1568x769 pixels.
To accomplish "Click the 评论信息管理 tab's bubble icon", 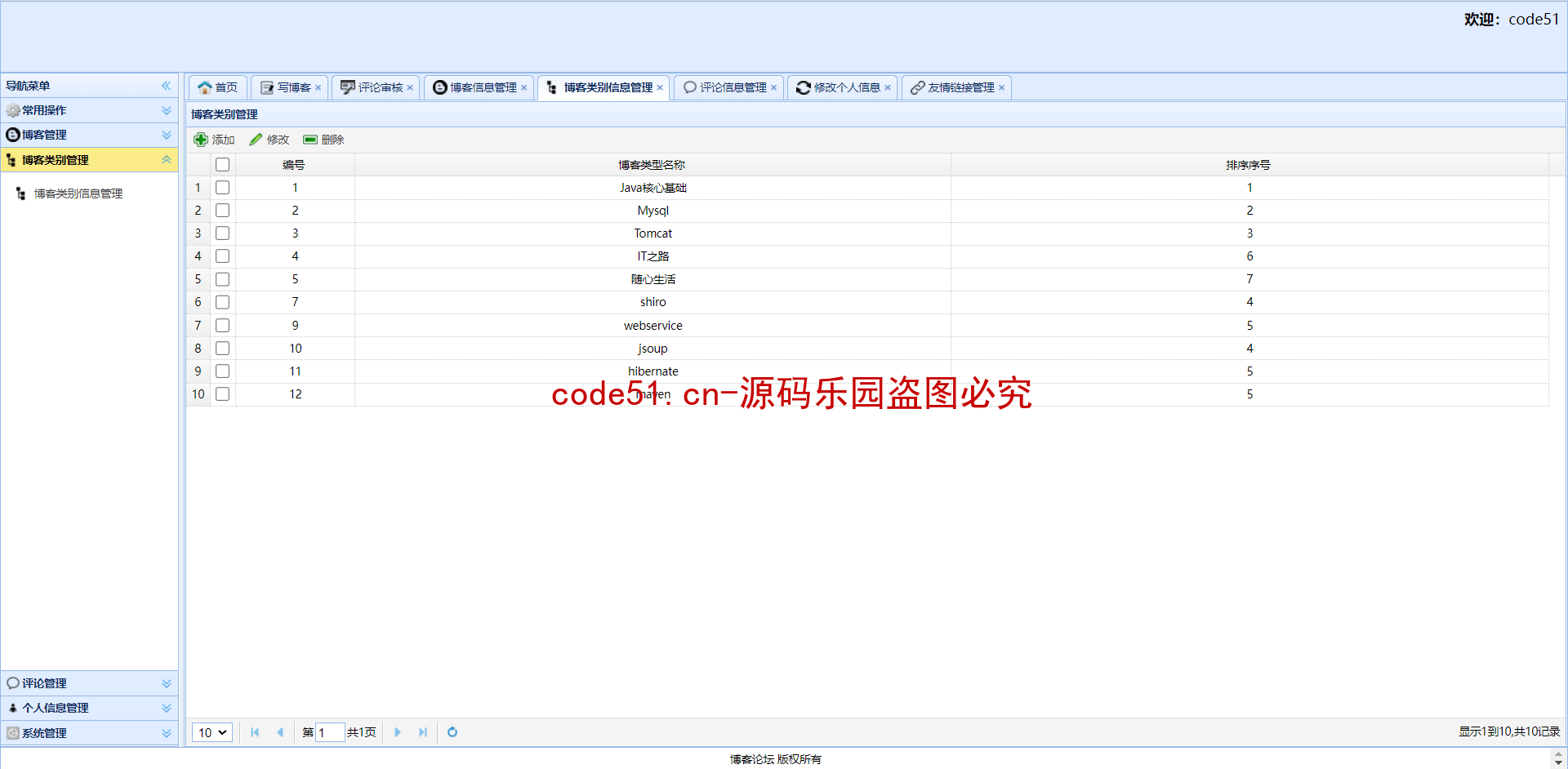I will pos(690,87).
